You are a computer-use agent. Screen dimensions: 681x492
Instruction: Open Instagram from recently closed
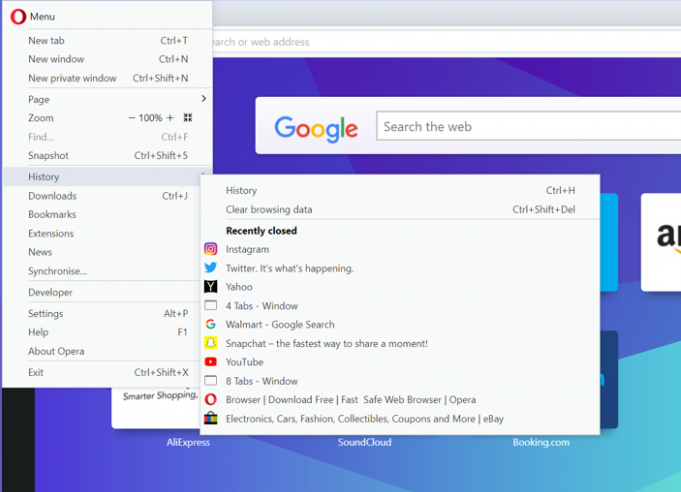(x=247, y=249)
